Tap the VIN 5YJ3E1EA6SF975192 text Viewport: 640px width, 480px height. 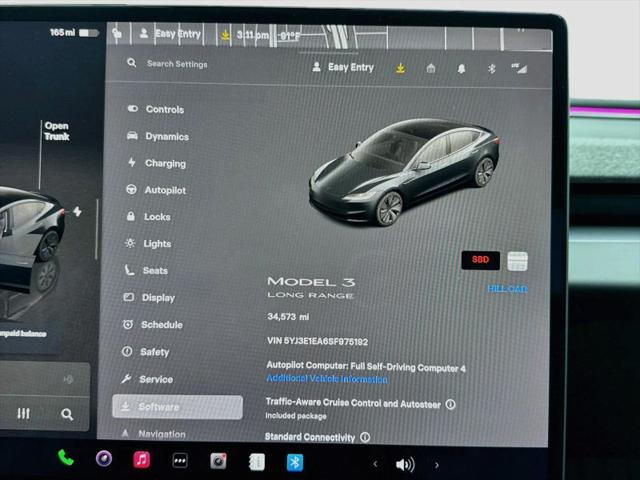coord(318,341)
